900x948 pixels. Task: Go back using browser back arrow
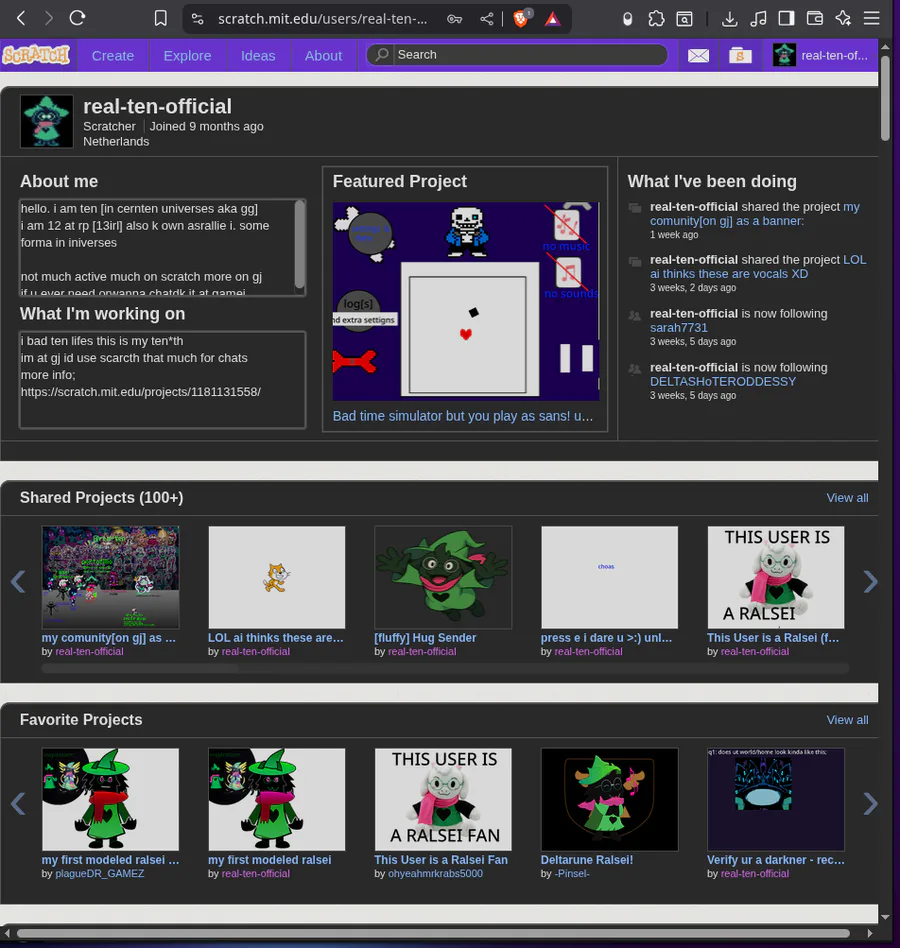coord(21,18)
